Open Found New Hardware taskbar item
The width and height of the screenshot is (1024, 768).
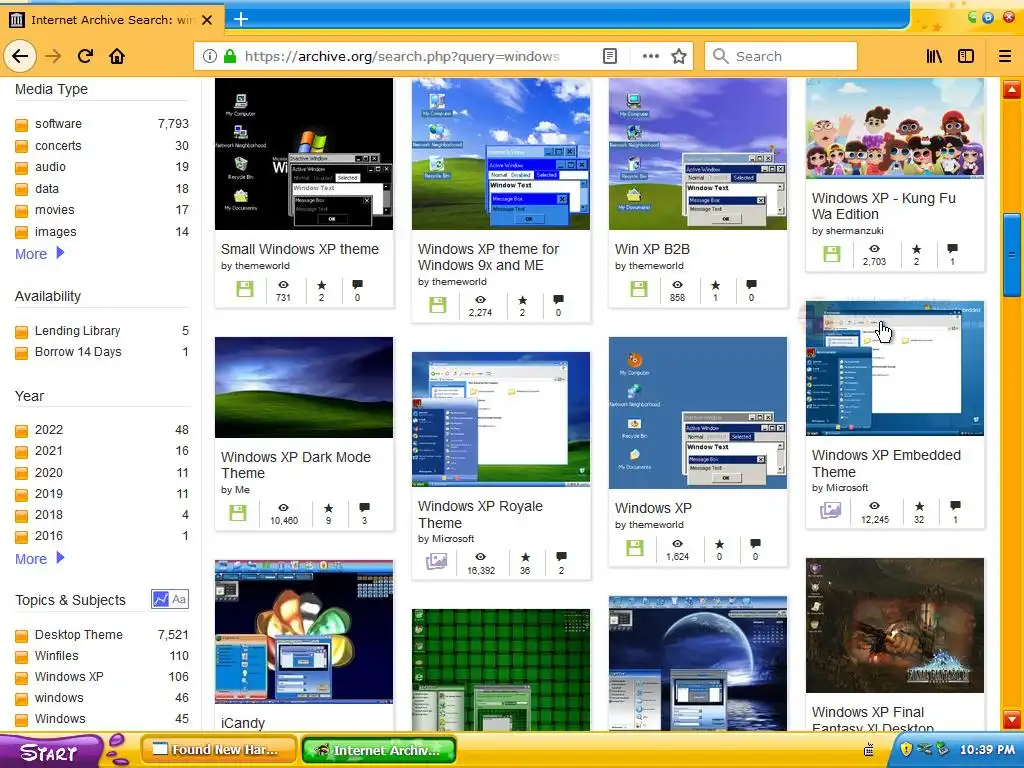[x=219, y=750]
